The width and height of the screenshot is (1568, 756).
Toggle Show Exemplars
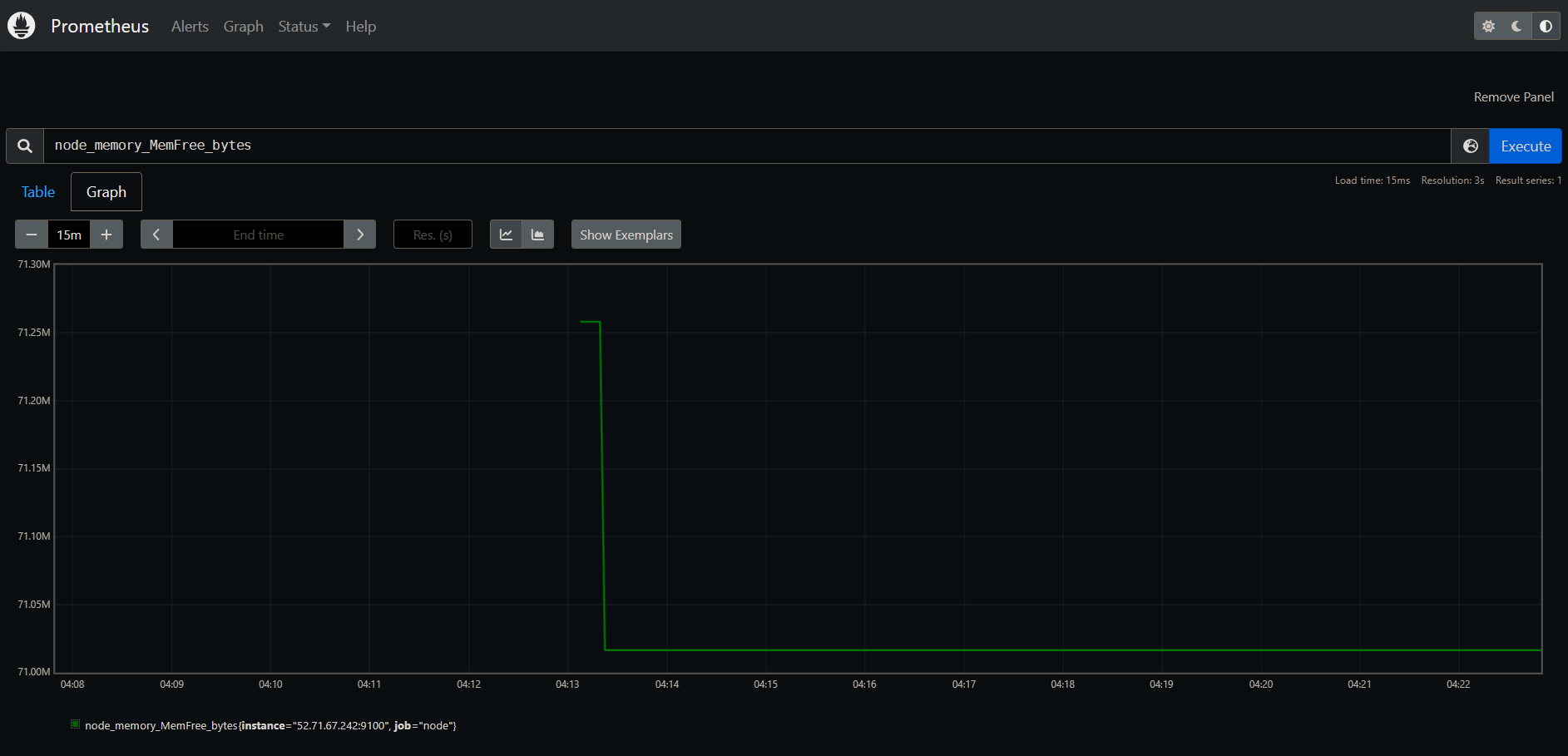[626, 235]
